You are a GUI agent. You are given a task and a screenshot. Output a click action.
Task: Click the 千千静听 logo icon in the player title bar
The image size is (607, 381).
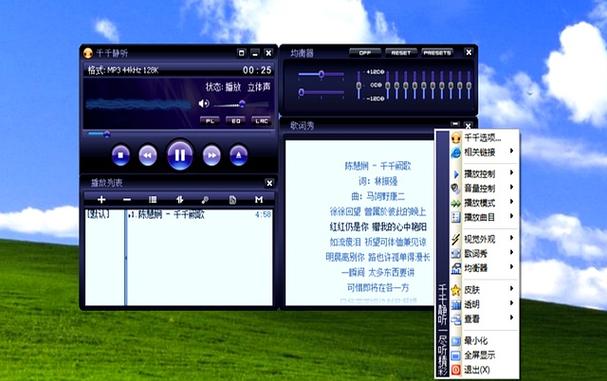[x=88, y=53]
